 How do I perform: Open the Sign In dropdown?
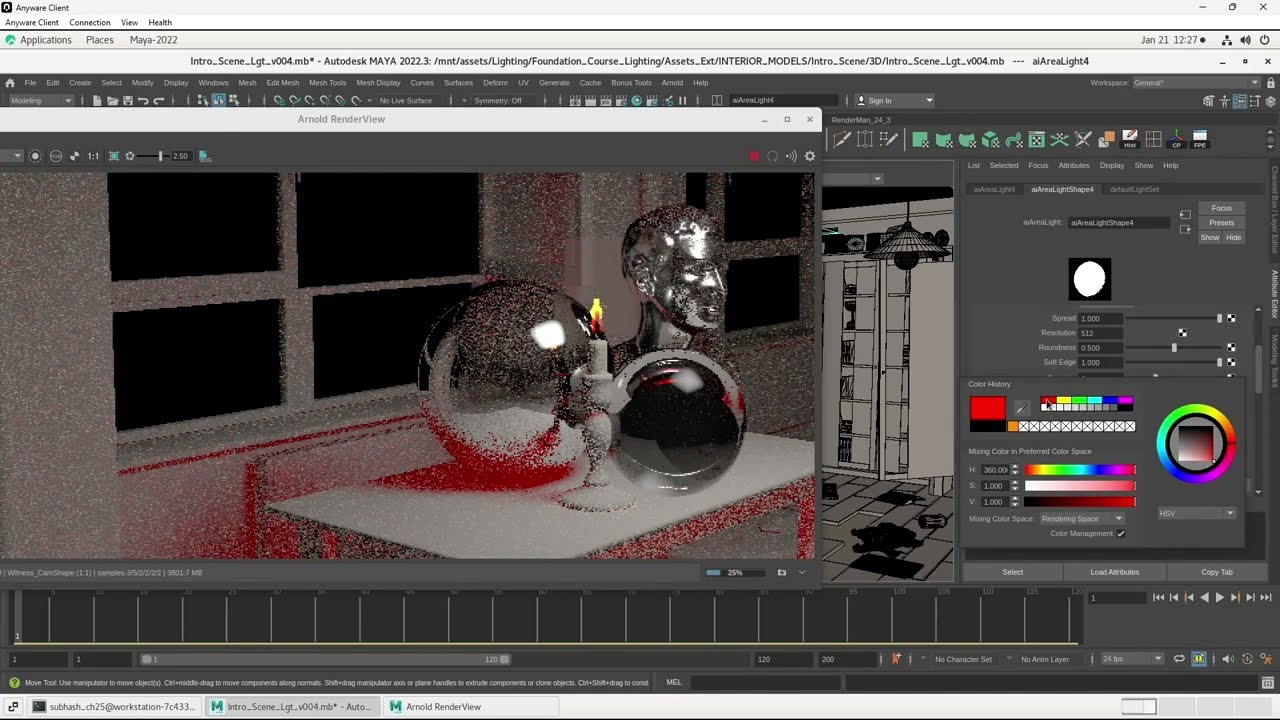(895, 100)
